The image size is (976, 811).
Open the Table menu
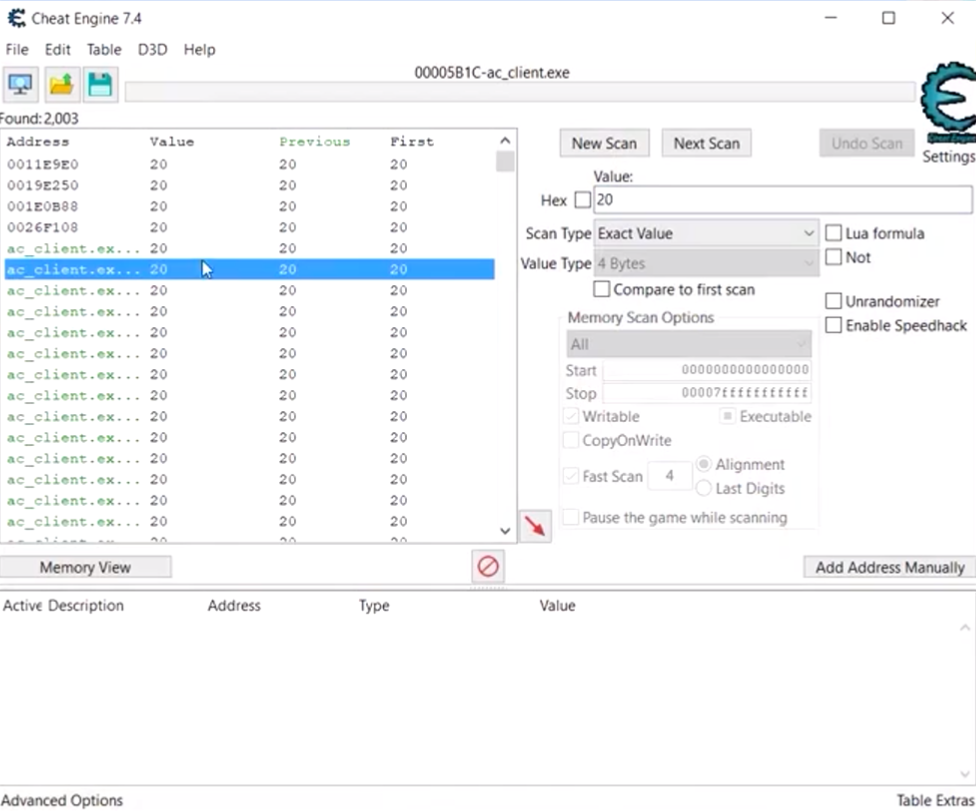tap(103, 49)
